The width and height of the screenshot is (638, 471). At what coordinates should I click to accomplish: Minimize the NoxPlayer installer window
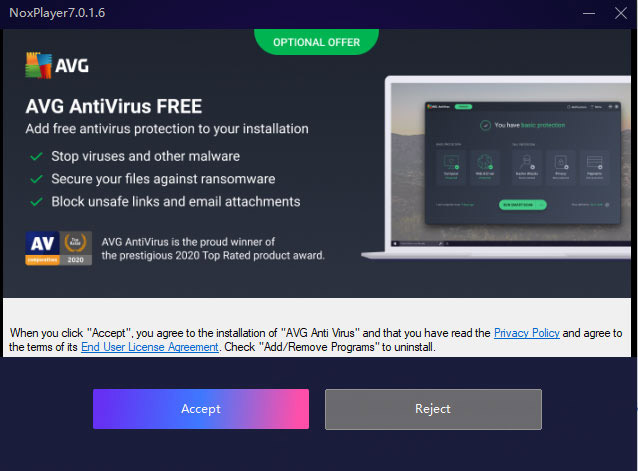589,13
